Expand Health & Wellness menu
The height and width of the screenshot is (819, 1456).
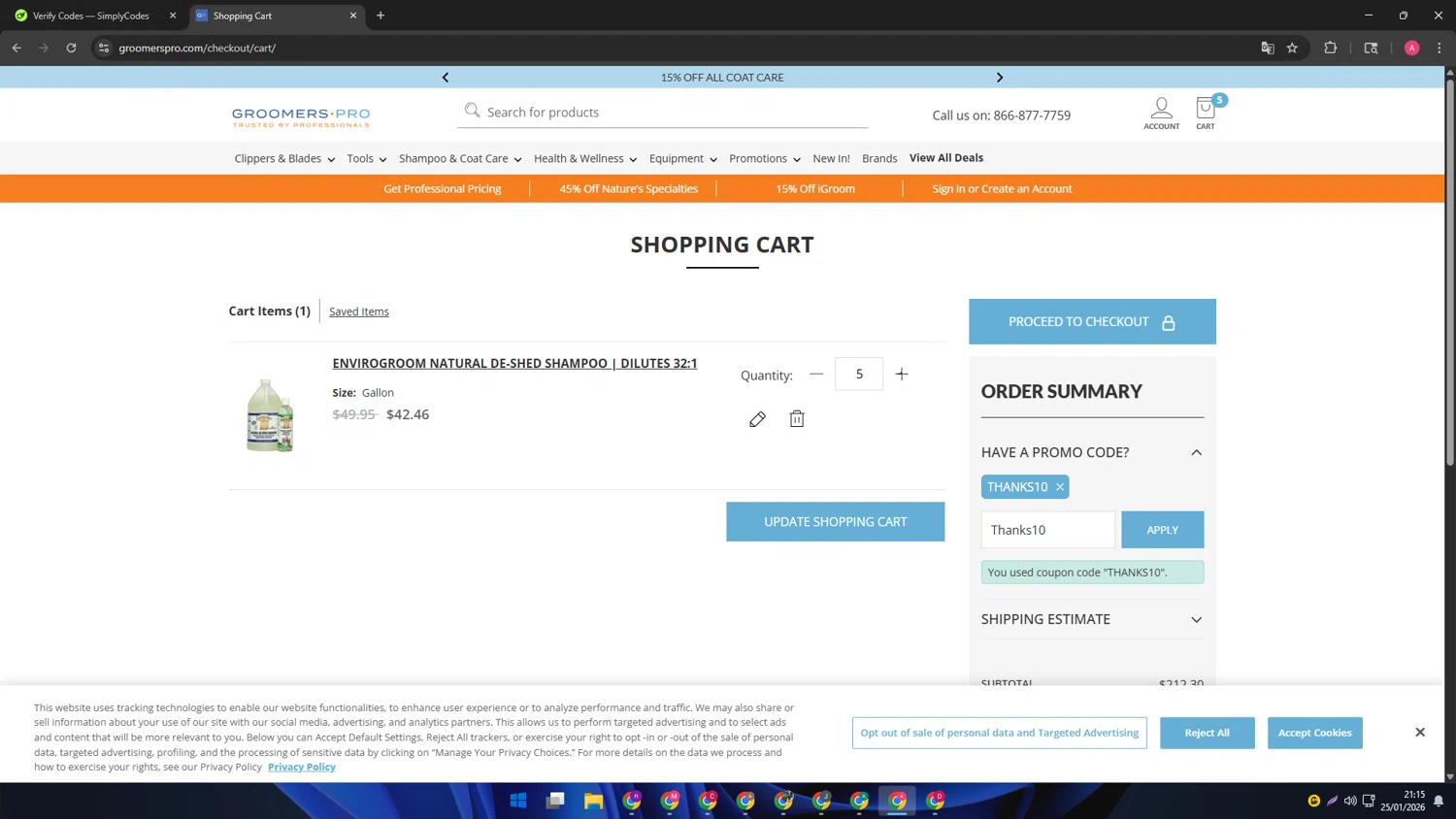(x=585, y=158)
